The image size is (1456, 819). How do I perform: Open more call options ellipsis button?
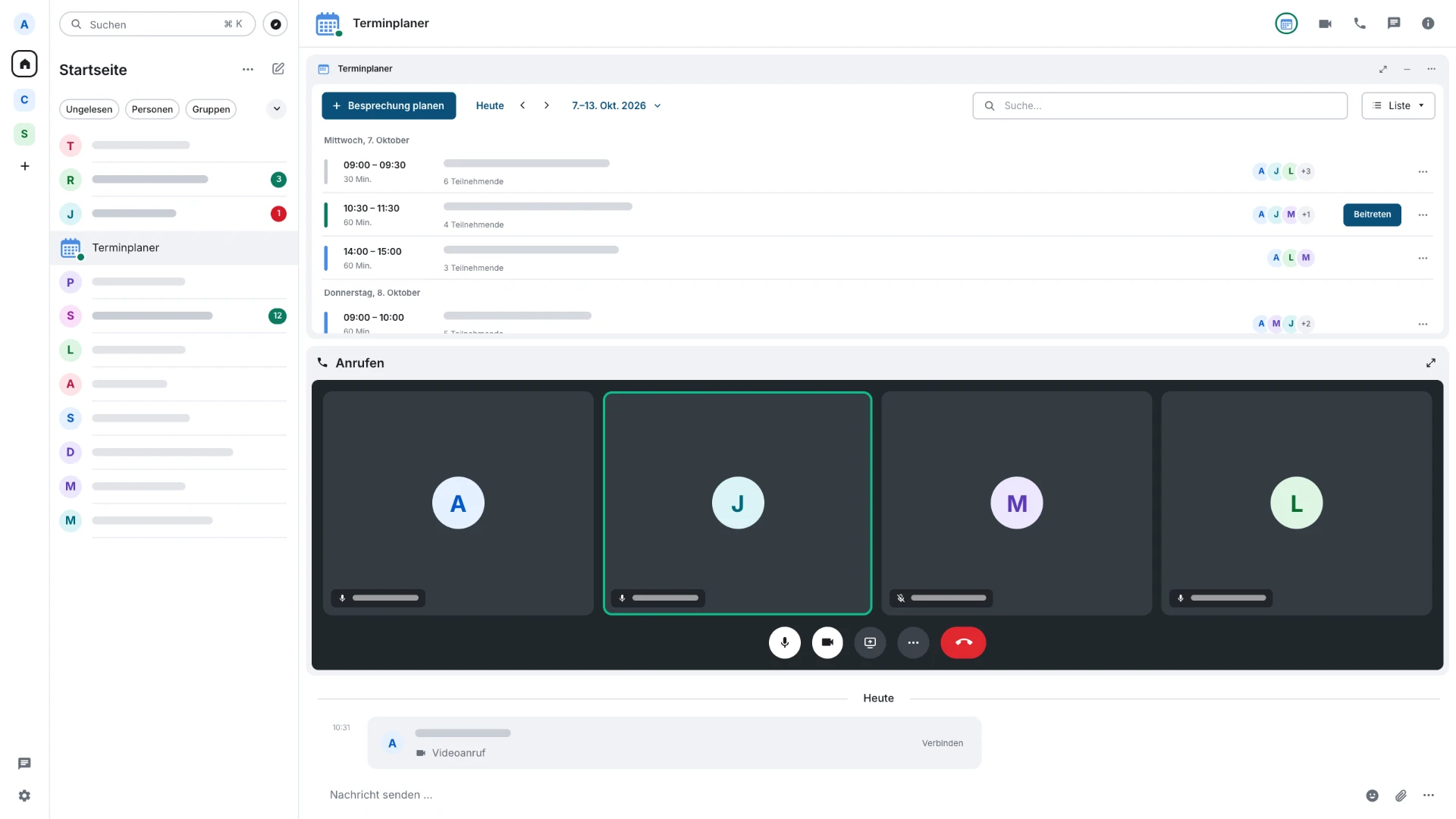click(913, 642)
